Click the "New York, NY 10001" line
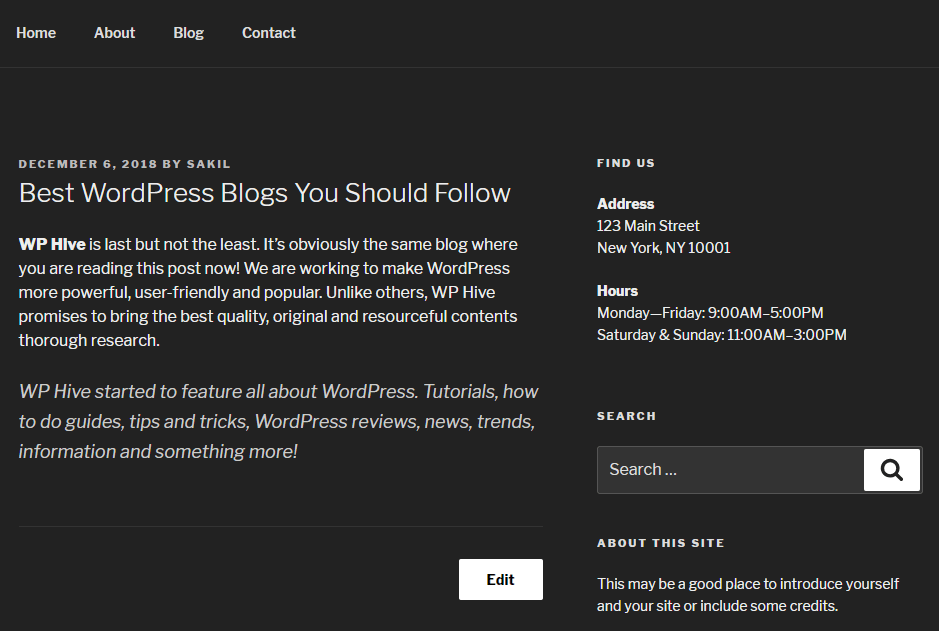Viewport: 939px width, 631px height. tap(664, 248)
